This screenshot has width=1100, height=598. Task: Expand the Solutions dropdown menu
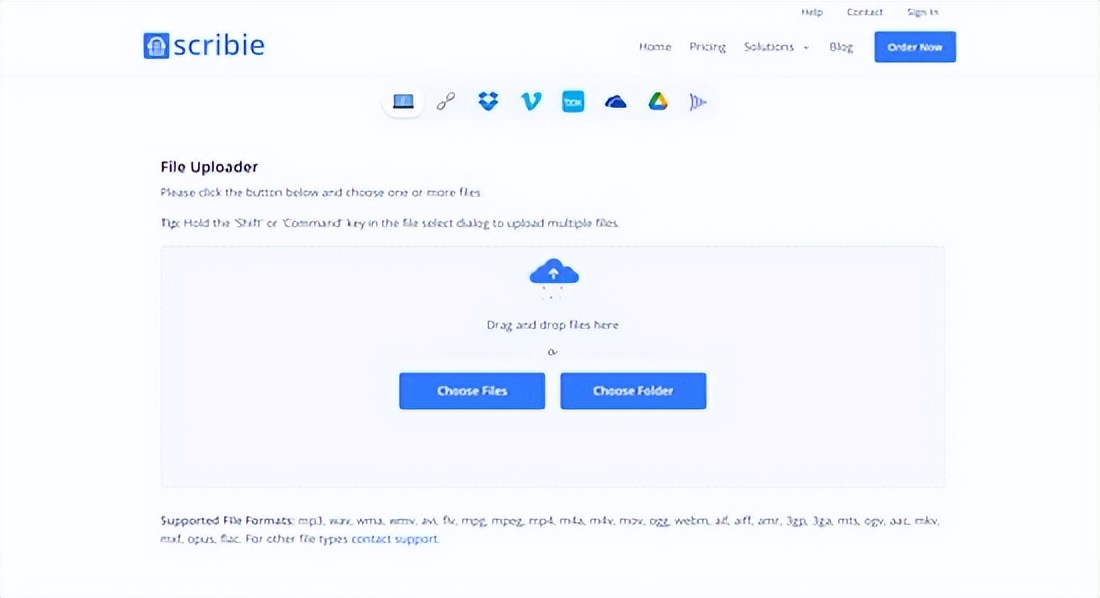coord(776,47)
